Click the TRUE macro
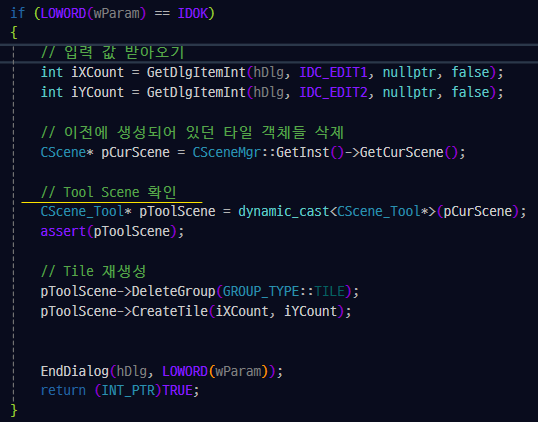538x422 pixels. 177,391
